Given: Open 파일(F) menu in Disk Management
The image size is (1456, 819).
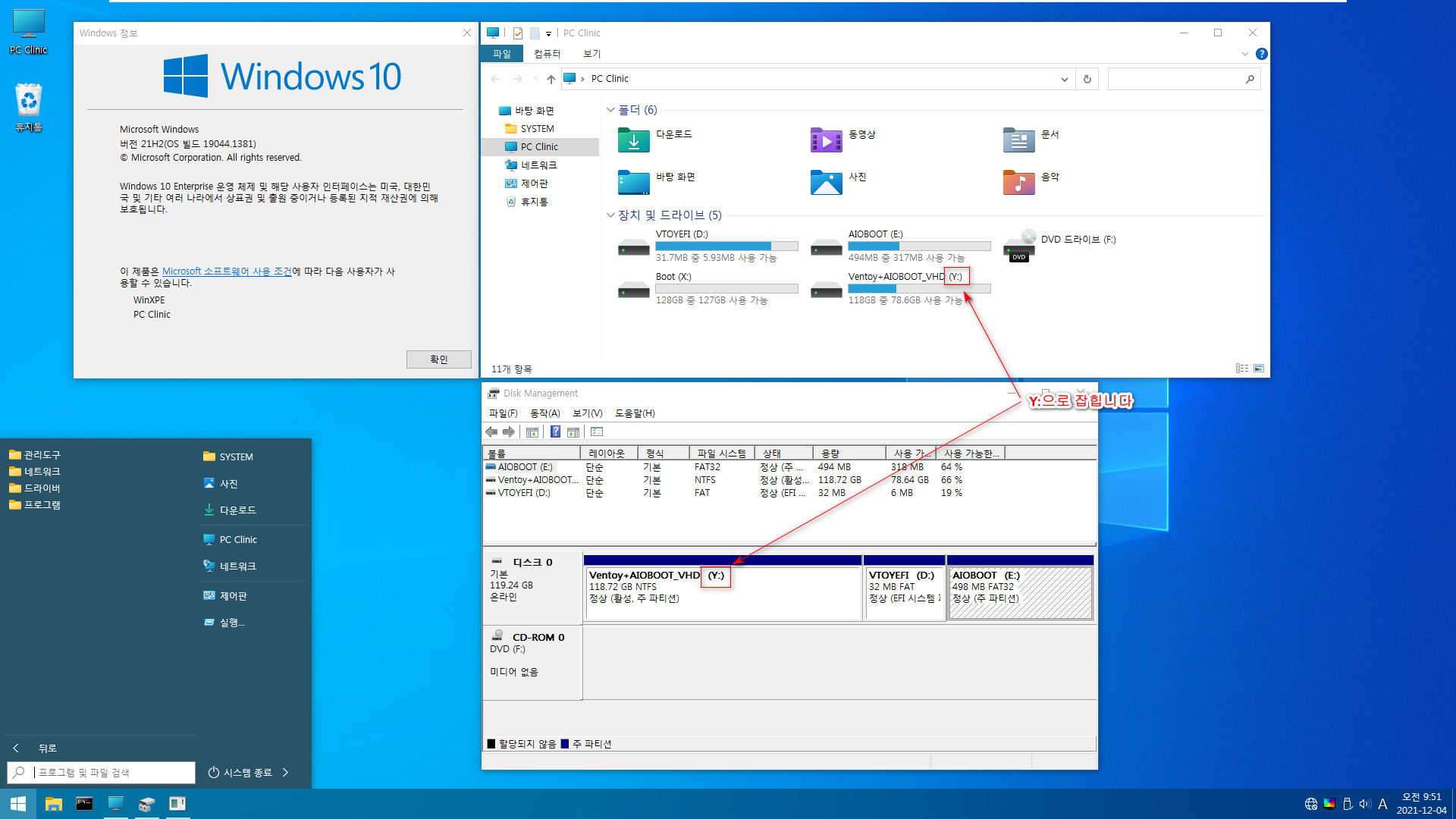Looking at the screenshot, I should (x=503, y=413).
